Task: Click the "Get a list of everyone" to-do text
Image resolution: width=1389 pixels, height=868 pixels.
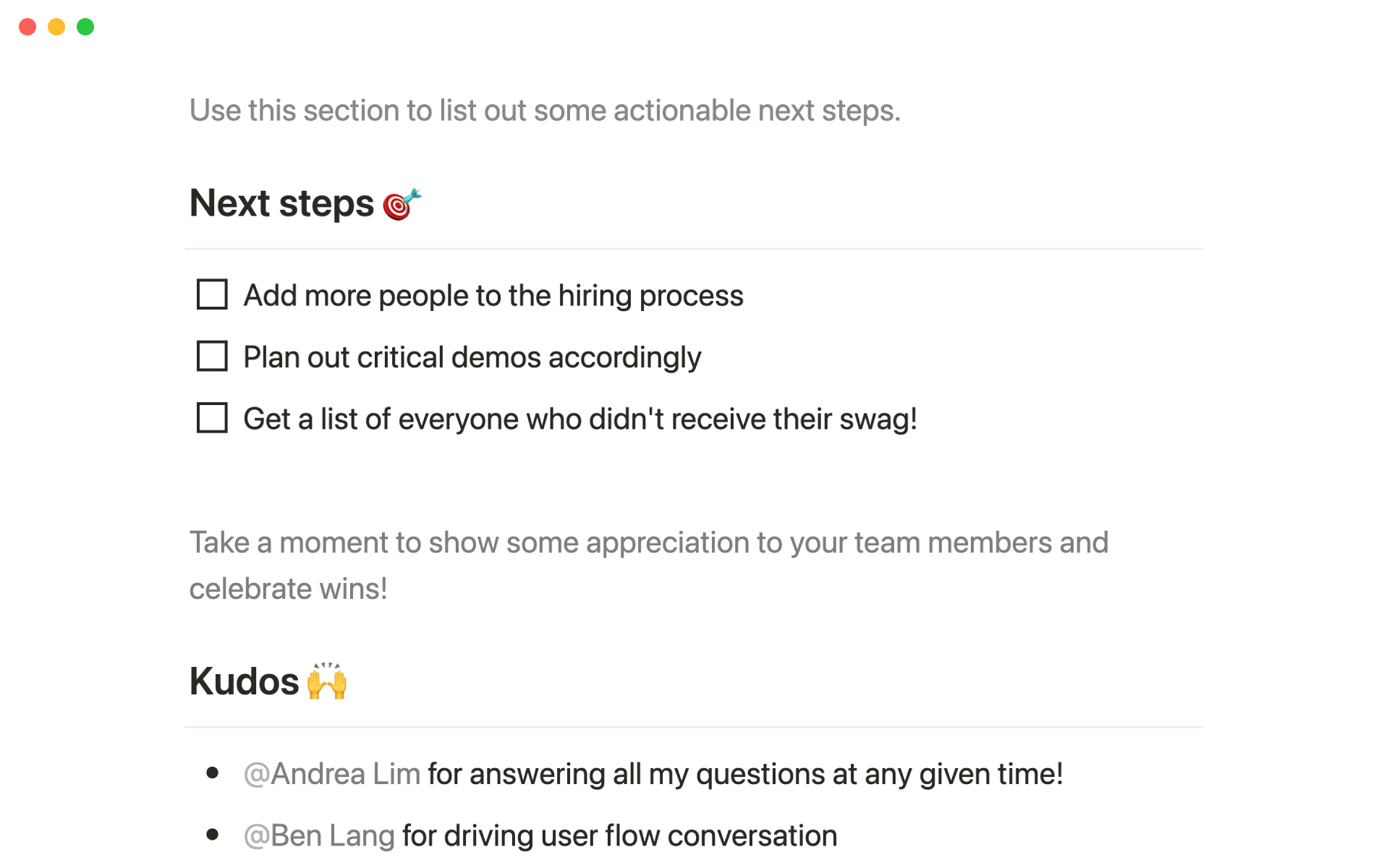Action: point(579,419)
